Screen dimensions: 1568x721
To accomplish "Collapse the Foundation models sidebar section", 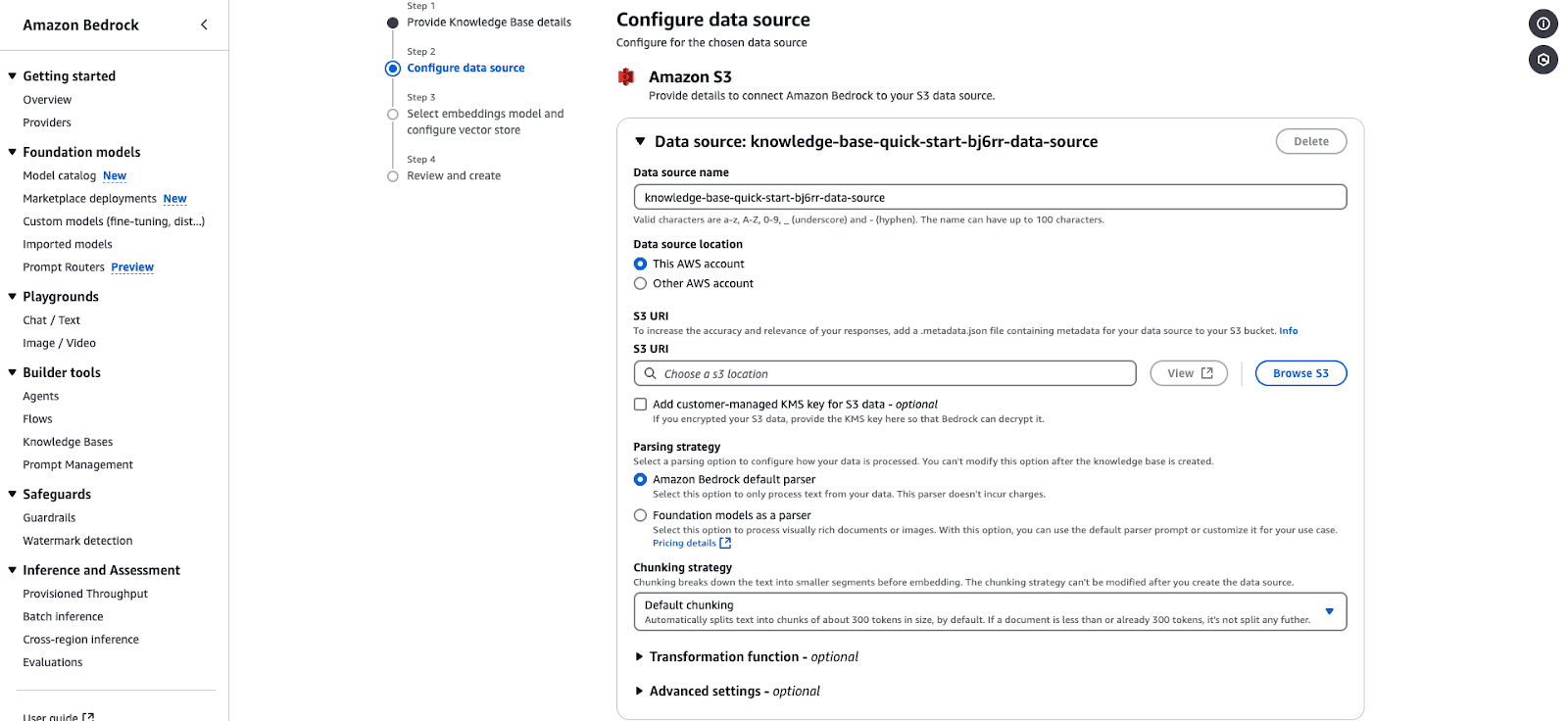I will [x=13, y=152].
